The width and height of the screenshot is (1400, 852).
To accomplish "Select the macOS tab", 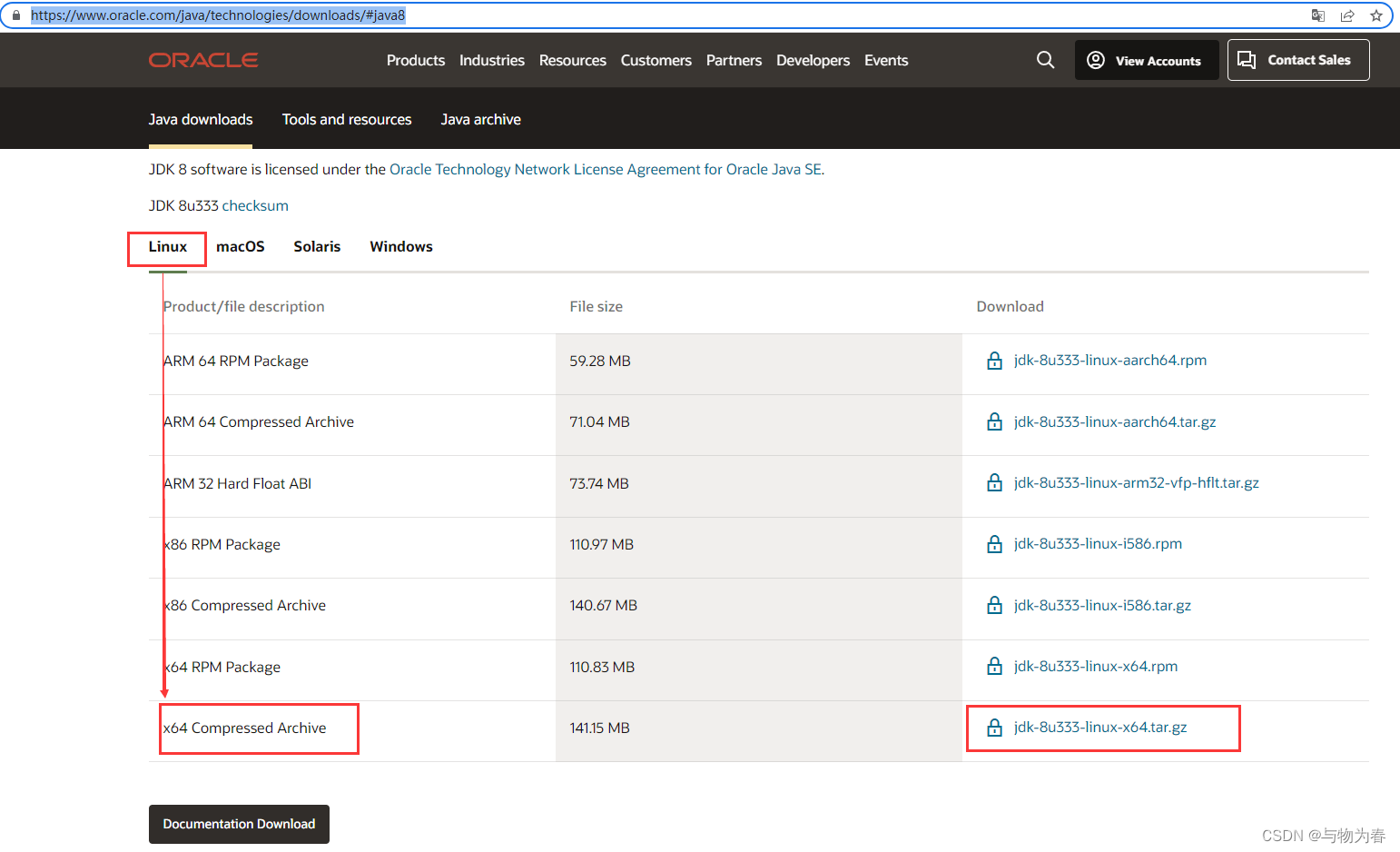I will pyautogui.click(x=241, y=246).
